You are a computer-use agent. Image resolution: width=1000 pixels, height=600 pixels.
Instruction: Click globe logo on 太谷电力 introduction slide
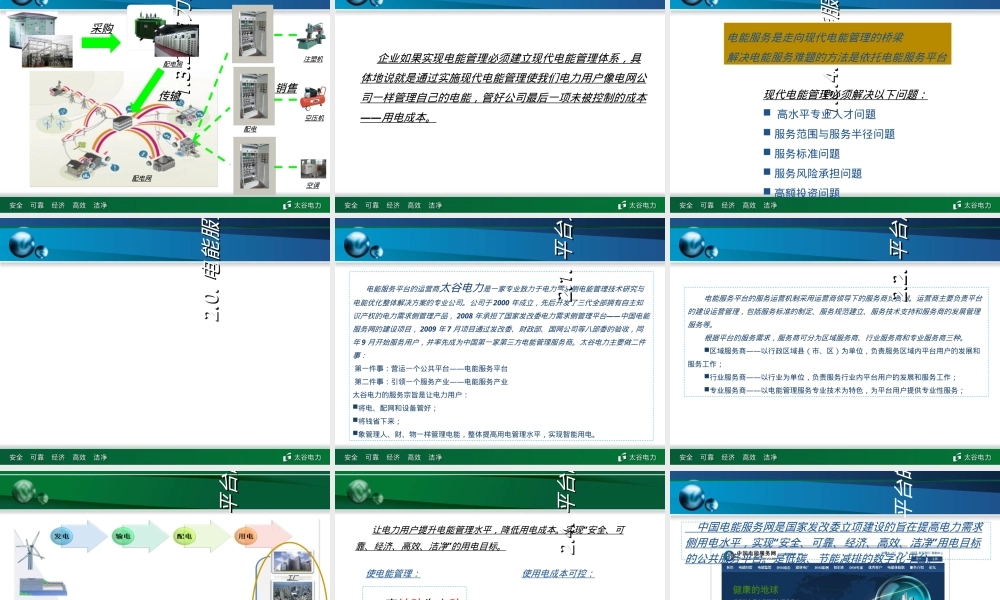pyautogui.click(x=362, y=245)
